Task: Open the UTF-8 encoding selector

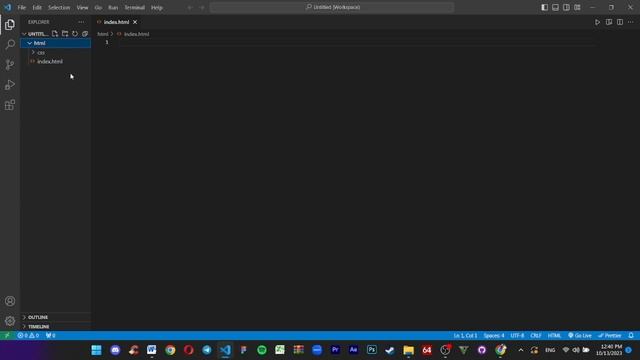Action: click(x=517, y=336)
